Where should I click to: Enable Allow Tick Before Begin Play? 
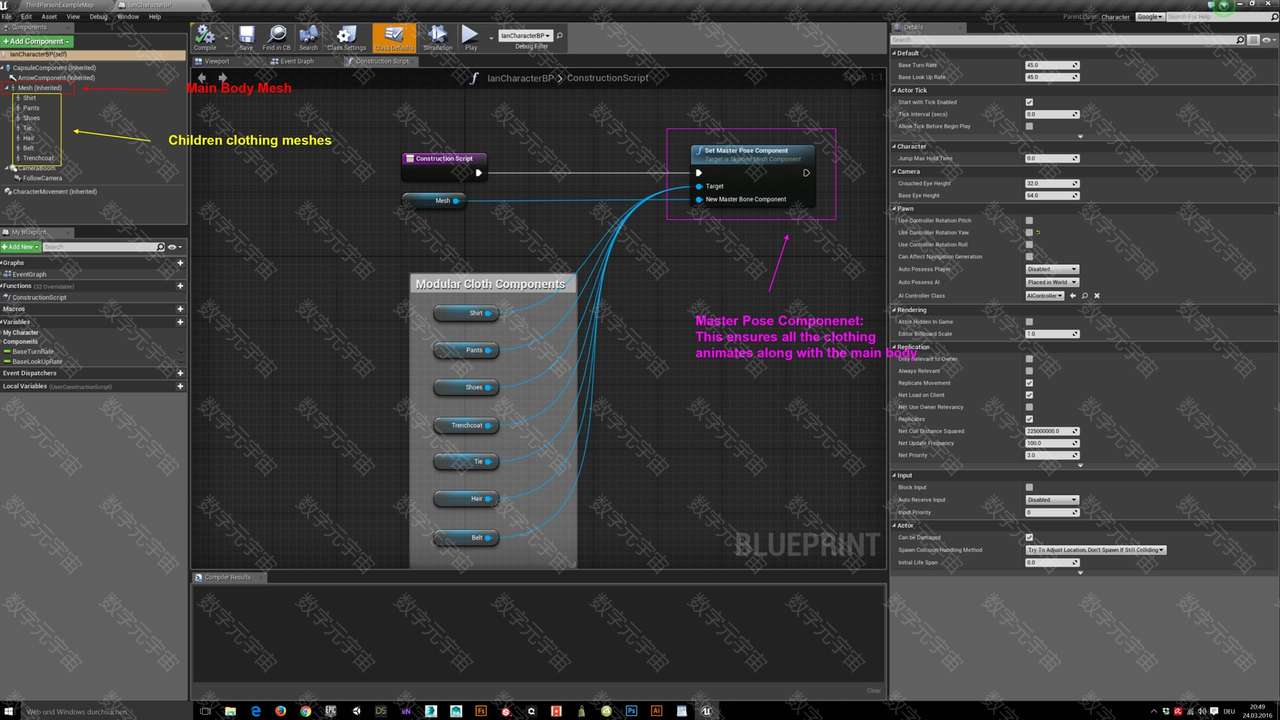point(1029,126)
